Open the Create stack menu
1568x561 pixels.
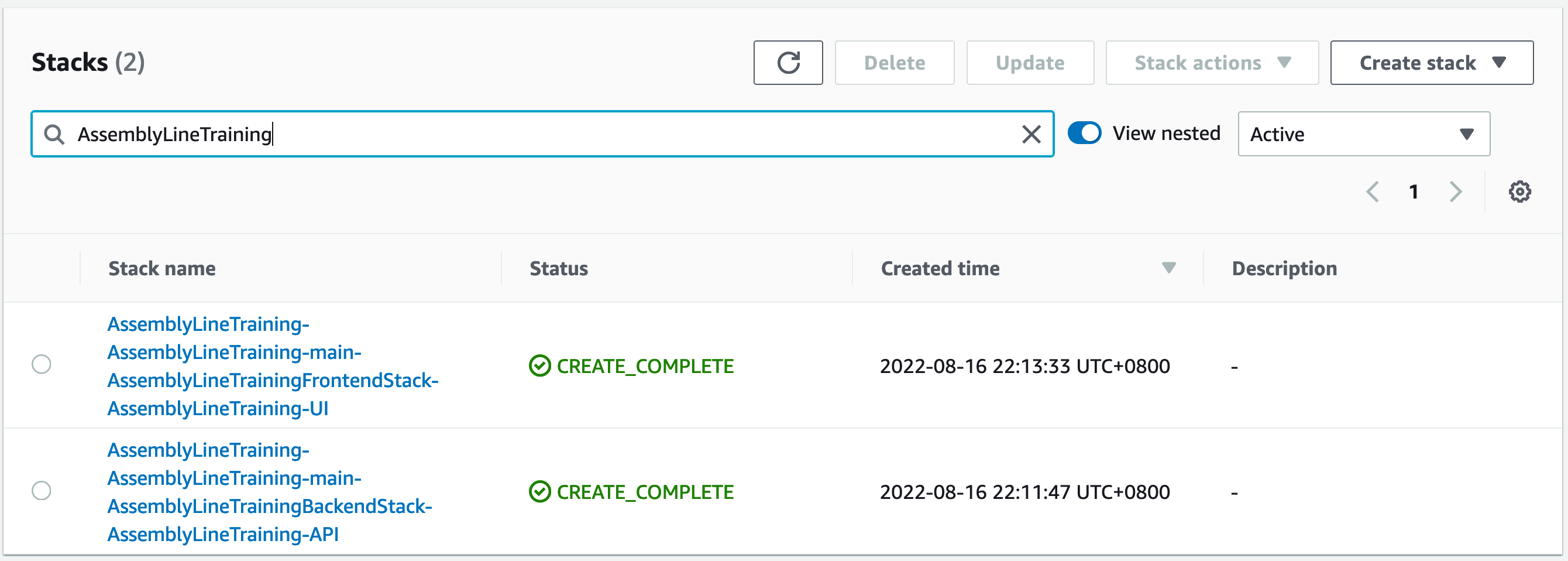1431,62
